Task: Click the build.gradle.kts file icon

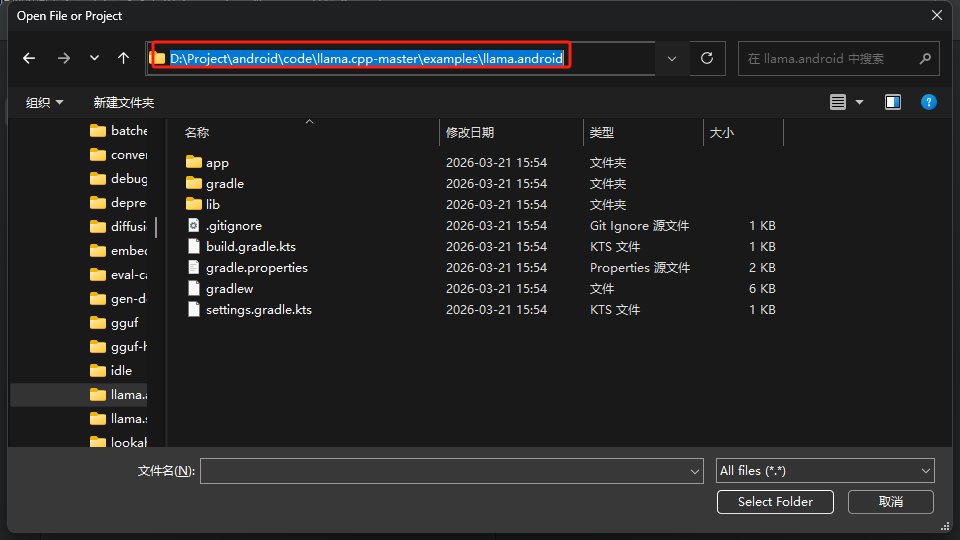Action: [x=193, y=246]
